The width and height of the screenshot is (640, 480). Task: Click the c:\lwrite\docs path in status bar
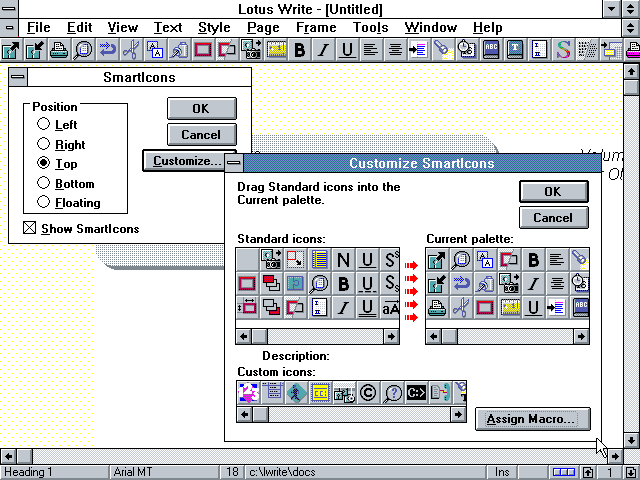pos(365,472)
